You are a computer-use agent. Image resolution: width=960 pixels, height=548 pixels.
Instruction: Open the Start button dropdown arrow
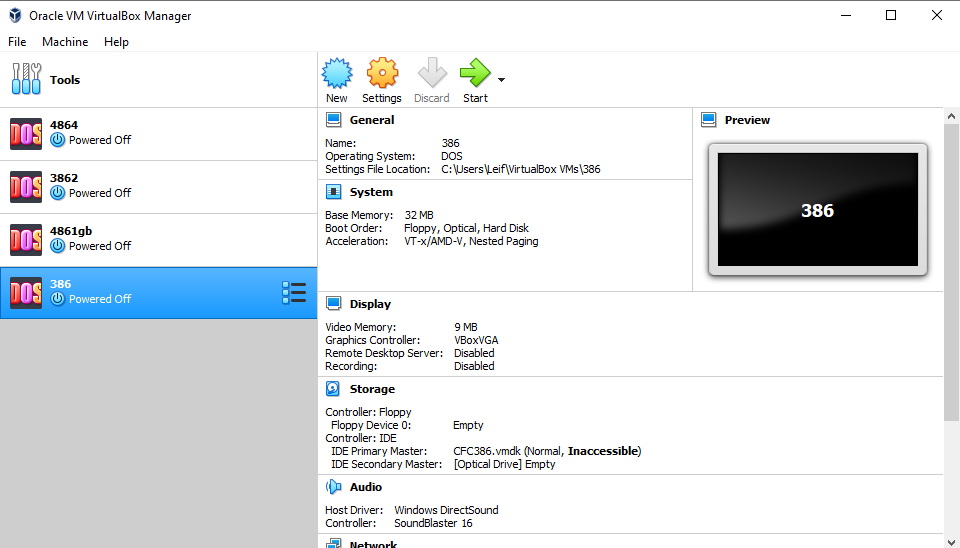501,80
